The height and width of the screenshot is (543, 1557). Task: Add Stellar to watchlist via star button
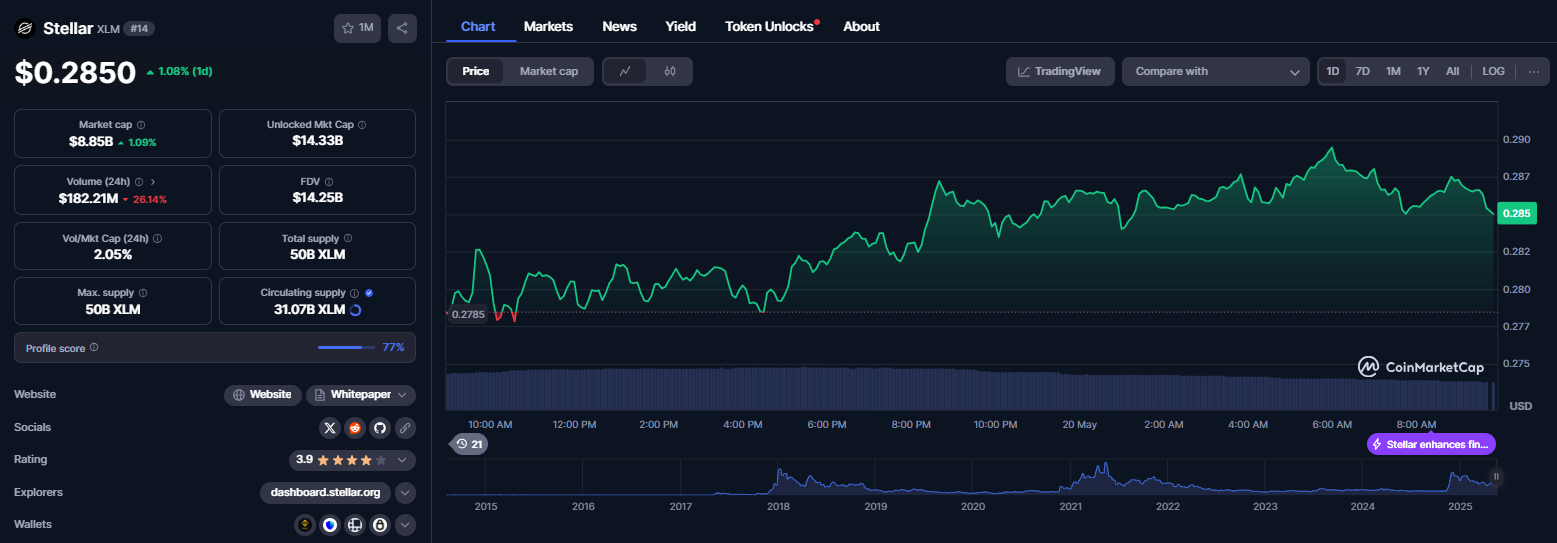coord(357,28)
